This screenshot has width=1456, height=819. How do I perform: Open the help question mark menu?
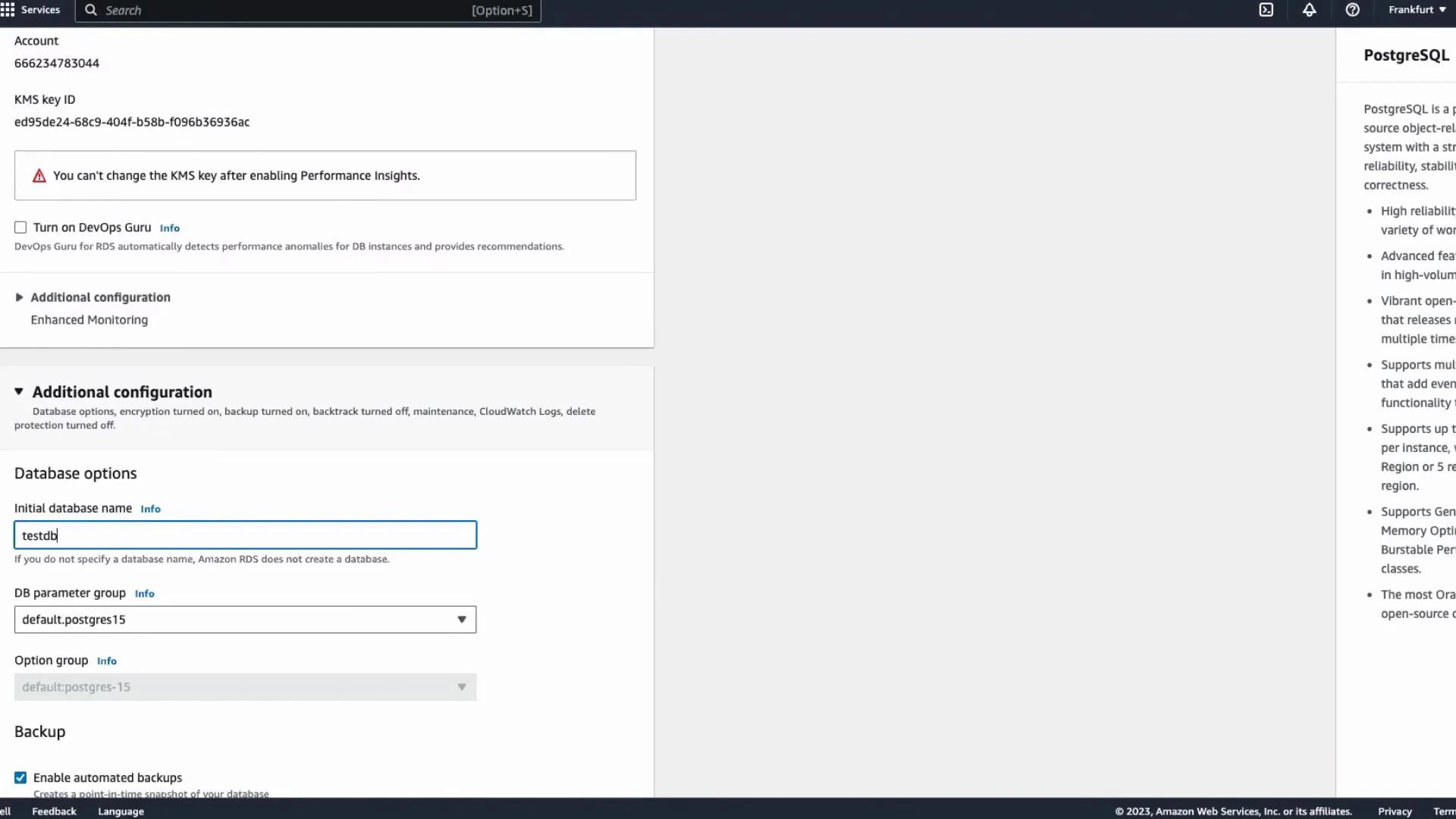1353,10
